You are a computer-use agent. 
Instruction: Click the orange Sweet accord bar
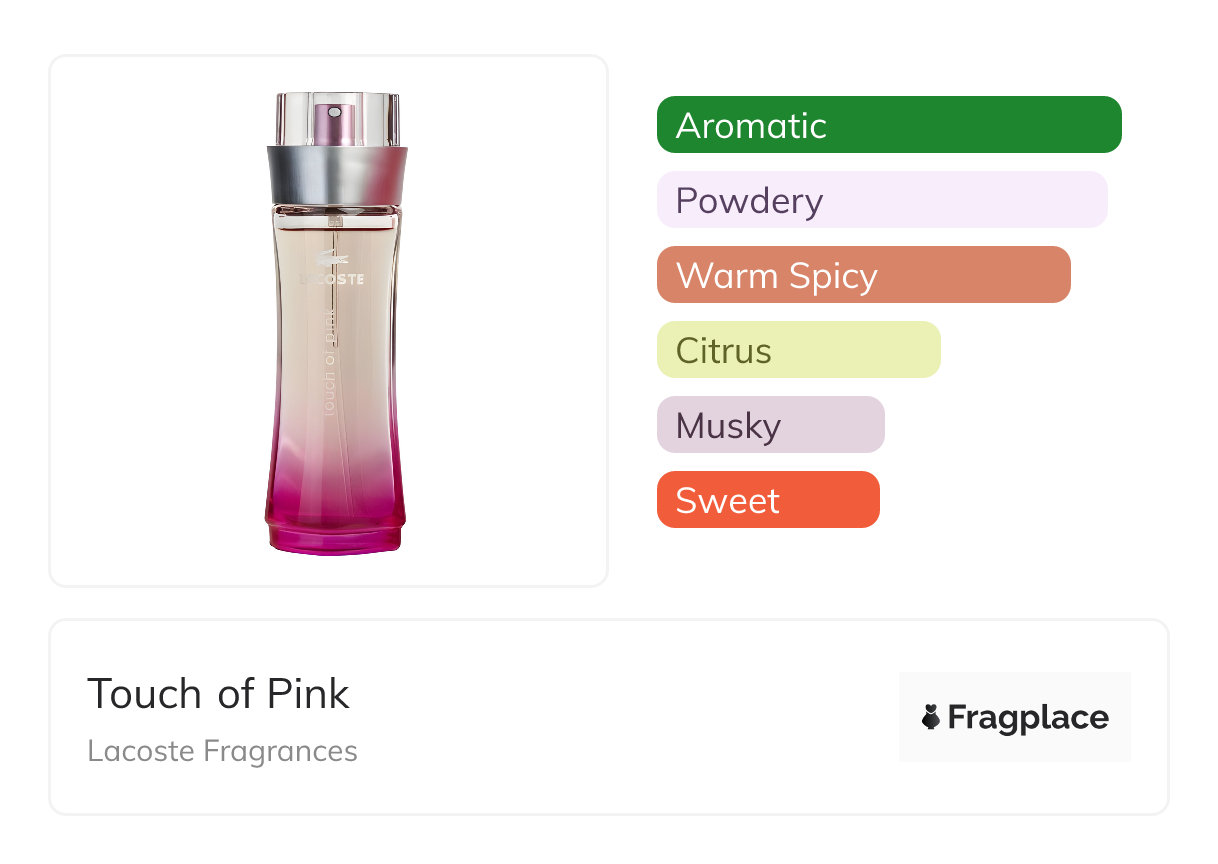pos(767,500)
